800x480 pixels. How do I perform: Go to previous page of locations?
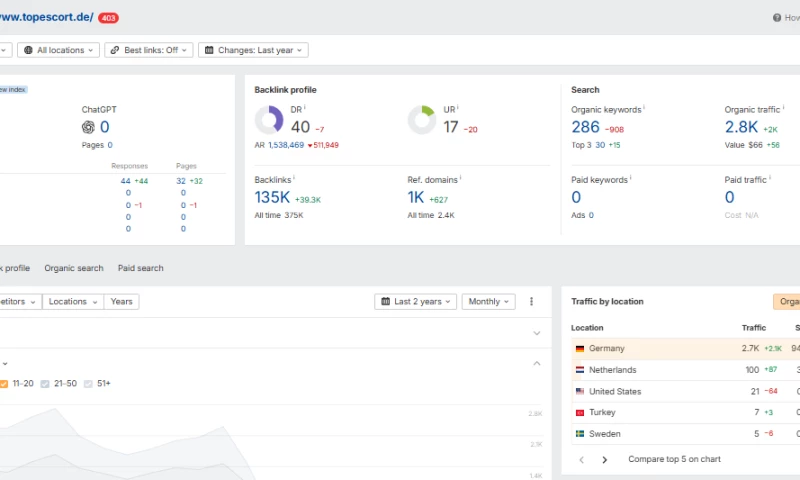coord(582,460)
